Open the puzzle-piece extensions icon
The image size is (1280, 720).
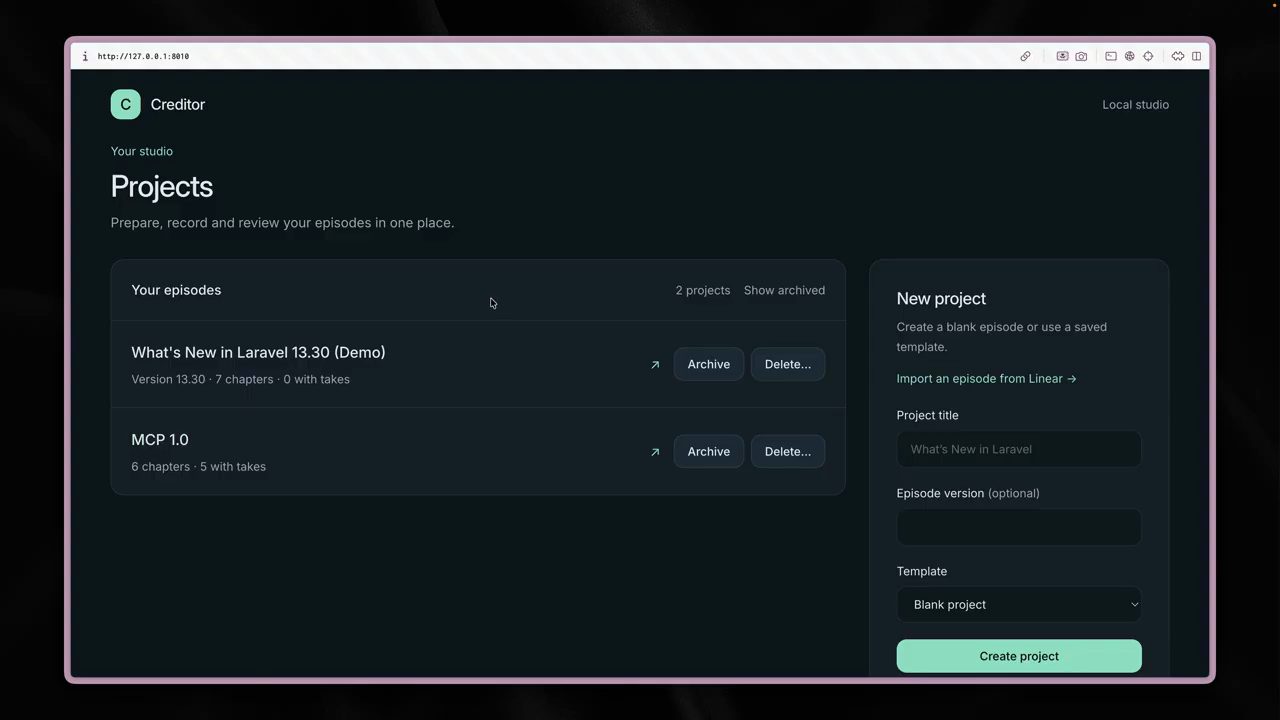tap(1178, 56)
